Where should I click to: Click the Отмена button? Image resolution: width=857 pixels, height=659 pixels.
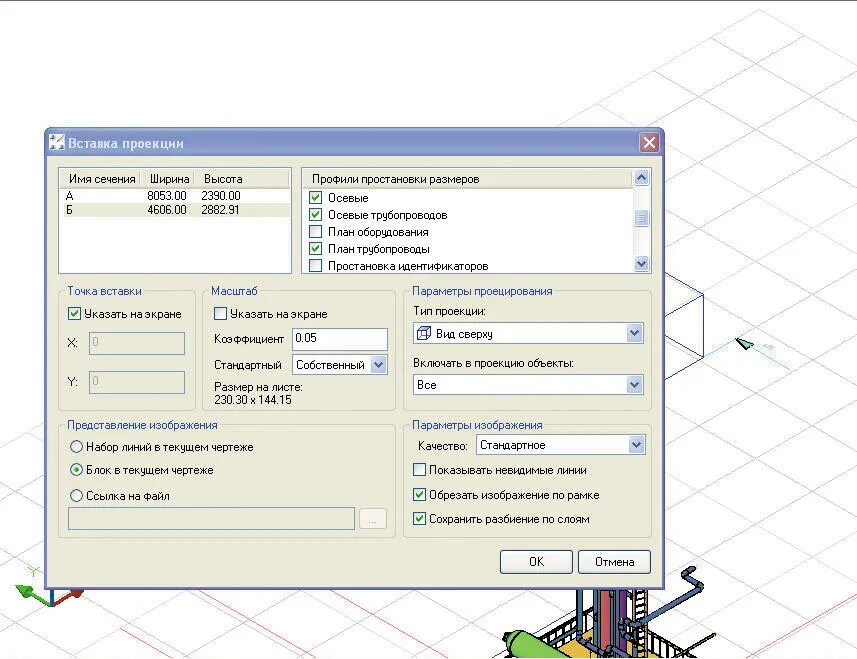pyautogui.click(x=614, y=562)
